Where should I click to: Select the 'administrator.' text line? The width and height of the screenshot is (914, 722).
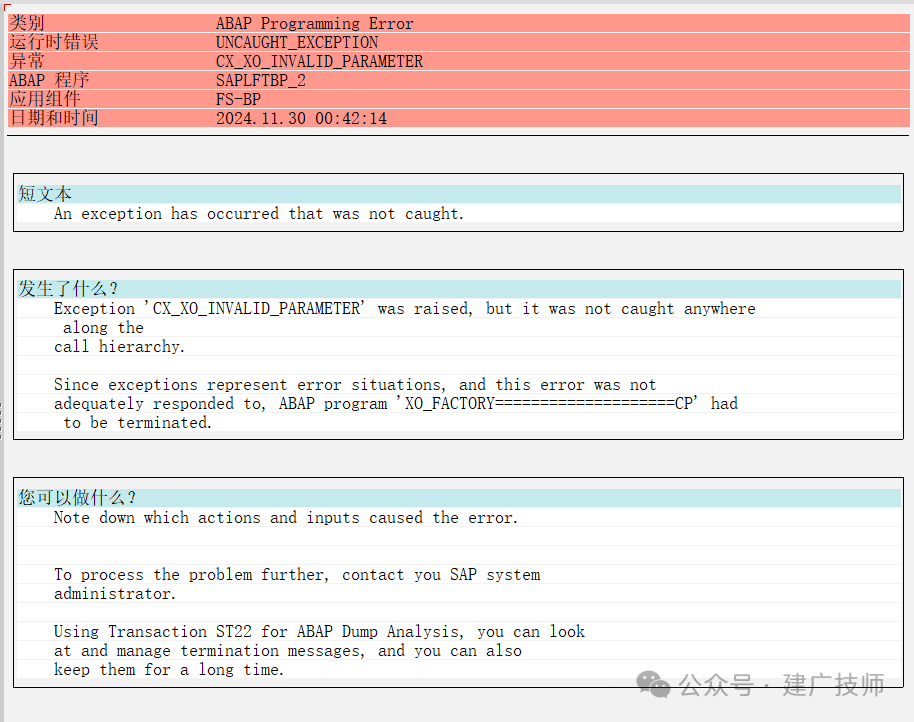[115, 594]
